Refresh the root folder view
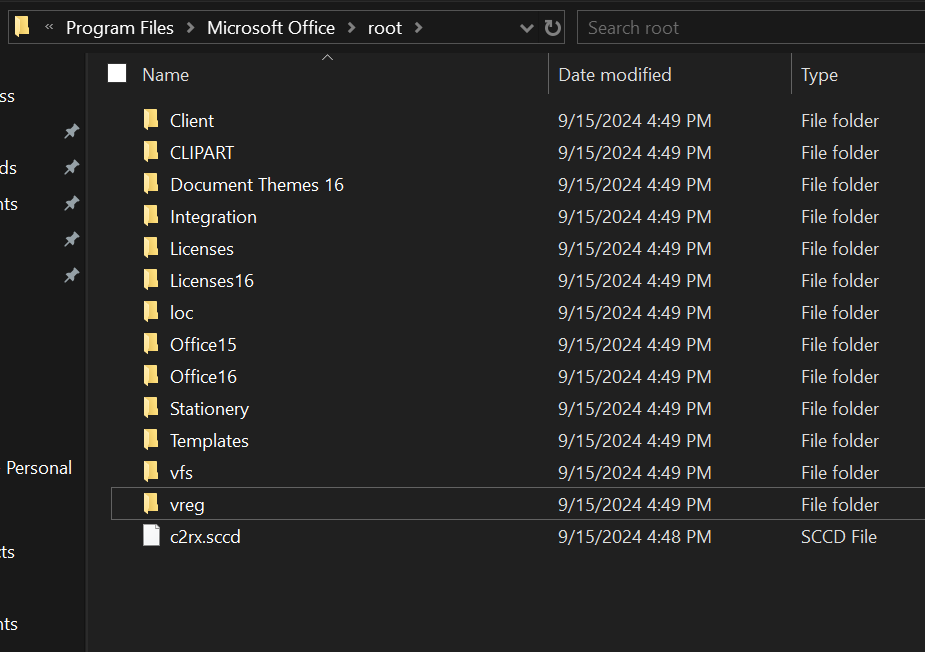Image resolution: width=925 pixels, height=652 pixels. [x=552, y=27]
